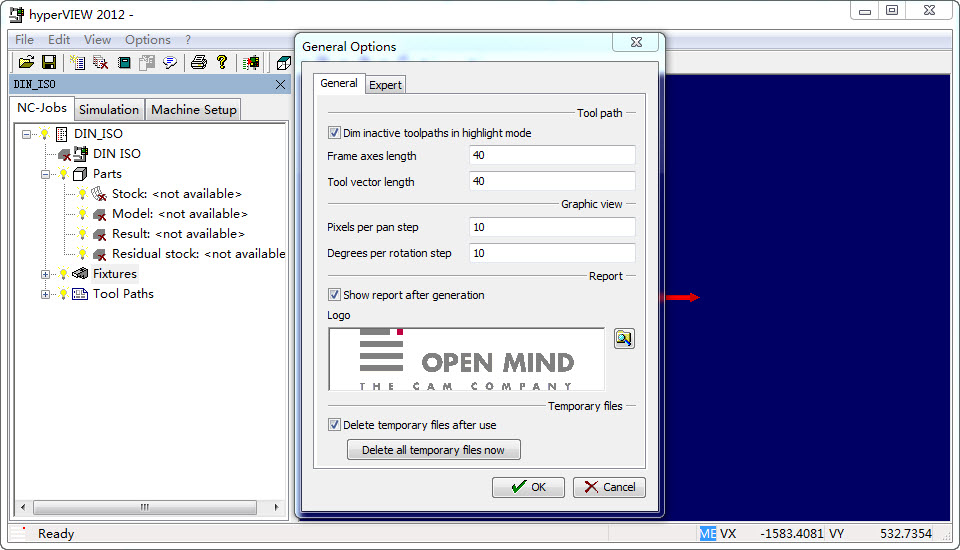Click the DIN_ISO root document icon
This screenshot has height=550, width=960.
tap(61, 134)
